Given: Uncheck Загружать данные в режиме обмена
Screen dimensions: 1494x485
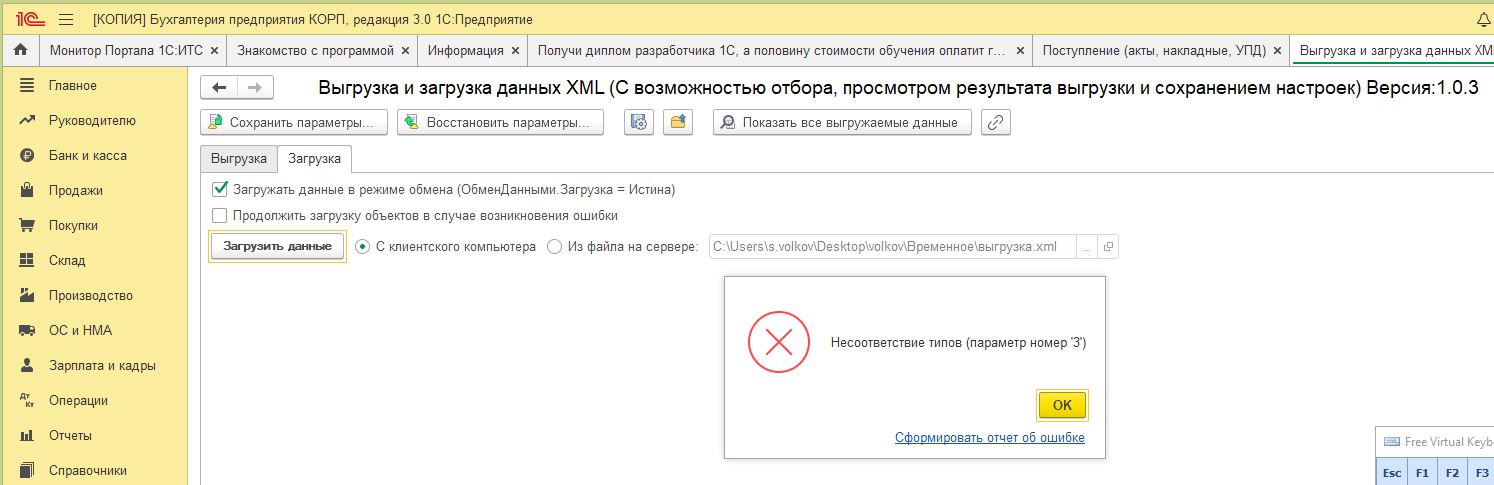Looking at the screenshot, I should click(x=220, y=188).
